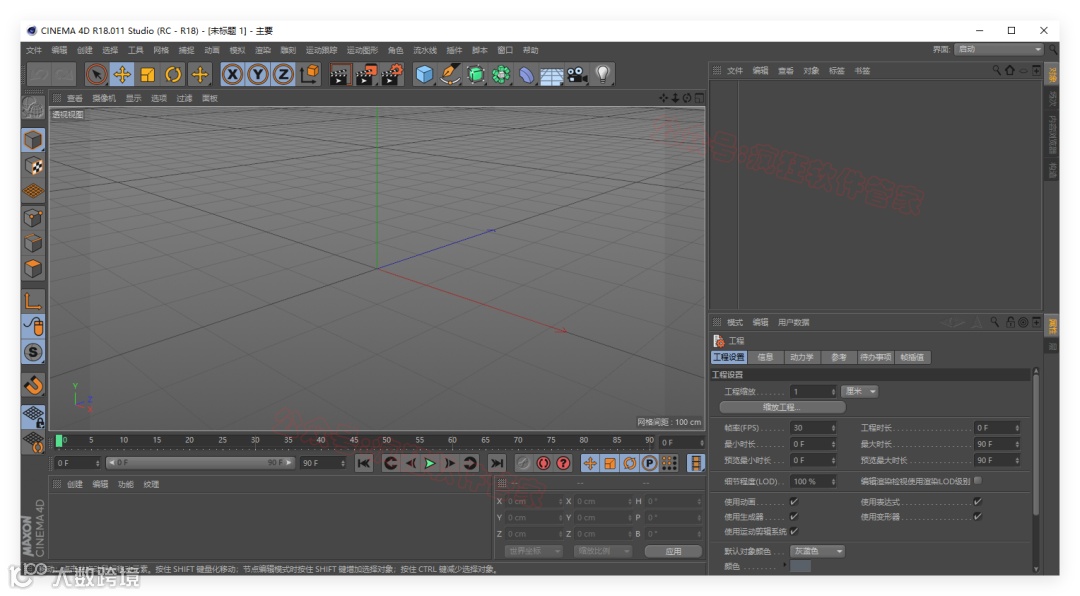Select the Rotate tool in the top toolbar
The height and width of the screenshot is (596, 1080).
pyautogui.click(x=174, y=75)
